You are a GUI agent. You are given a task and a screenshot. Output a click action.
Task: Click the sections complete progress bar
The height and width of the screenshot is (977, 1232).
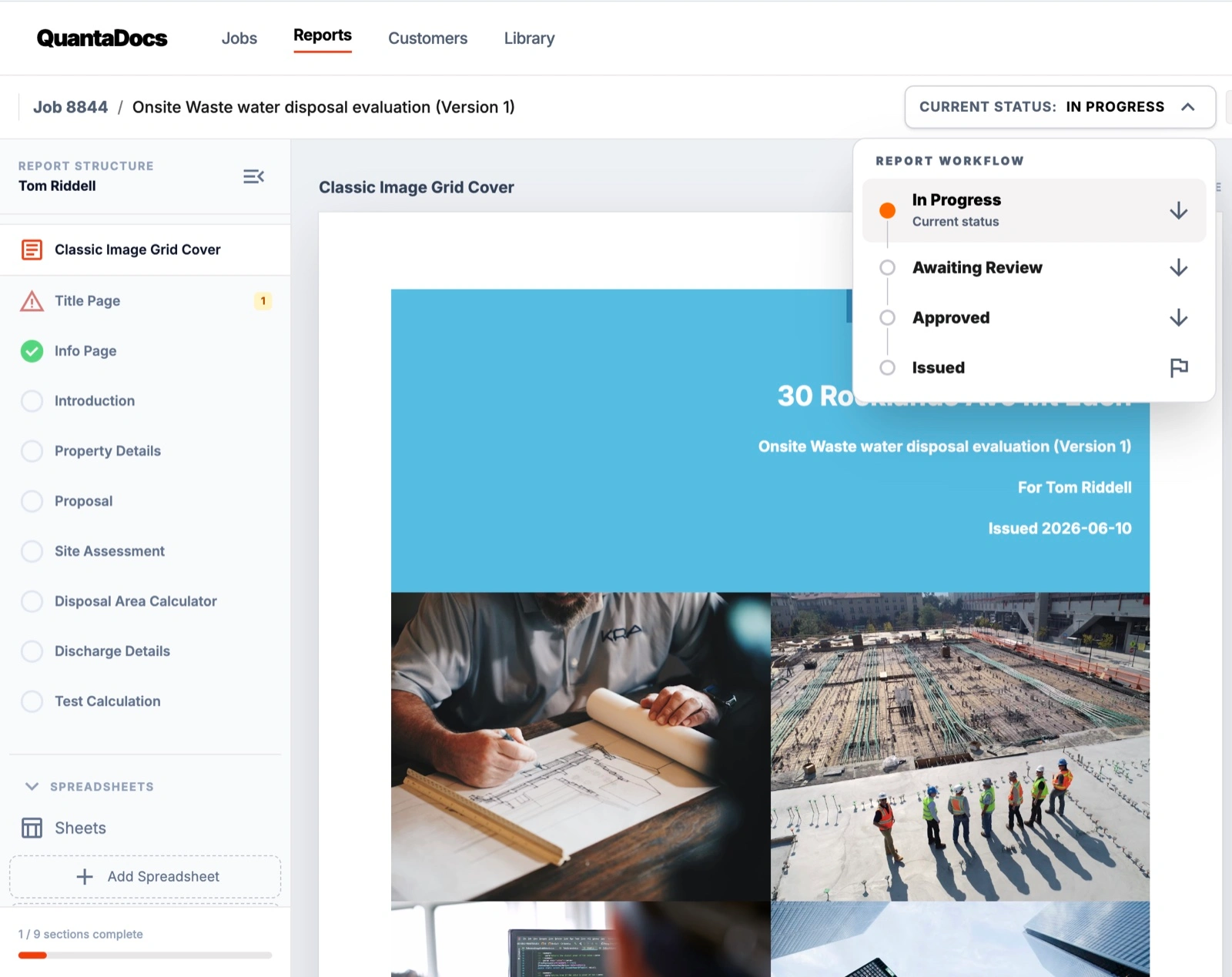(x=145, y=955)
